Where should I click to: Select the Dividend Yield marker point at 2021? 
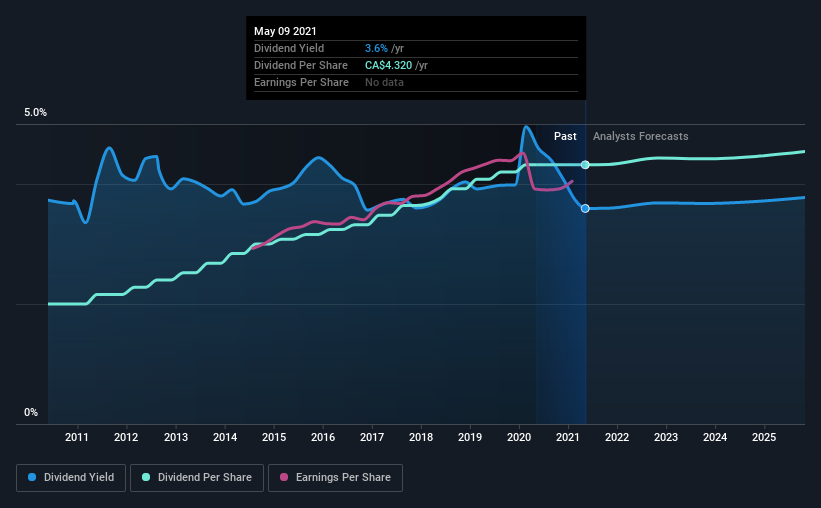pos(585,208)
